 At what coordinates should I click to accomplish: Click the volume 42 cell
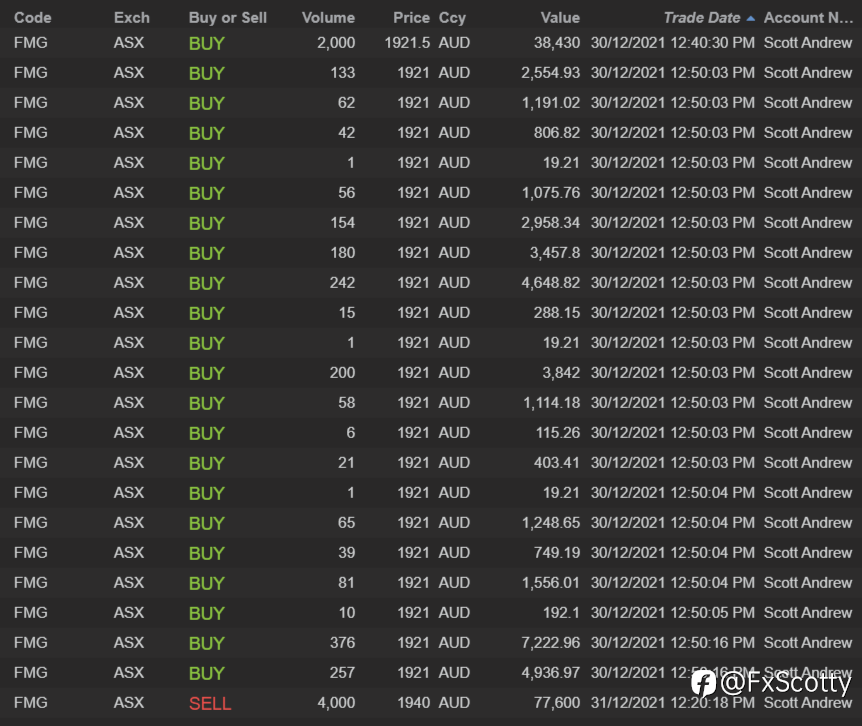pos(346,132)
